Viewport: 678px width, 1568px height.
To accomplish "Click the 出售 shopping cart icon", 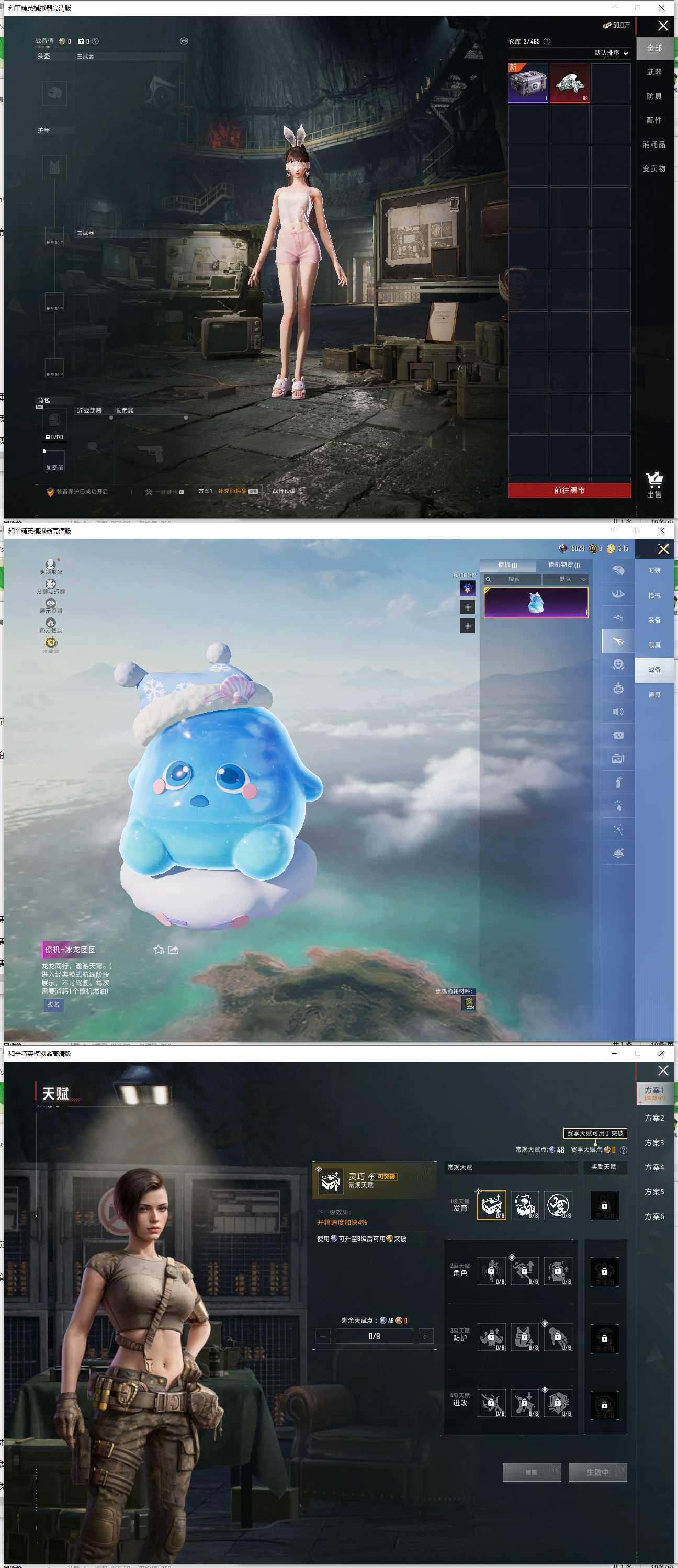I will click(x=654, y=485).
